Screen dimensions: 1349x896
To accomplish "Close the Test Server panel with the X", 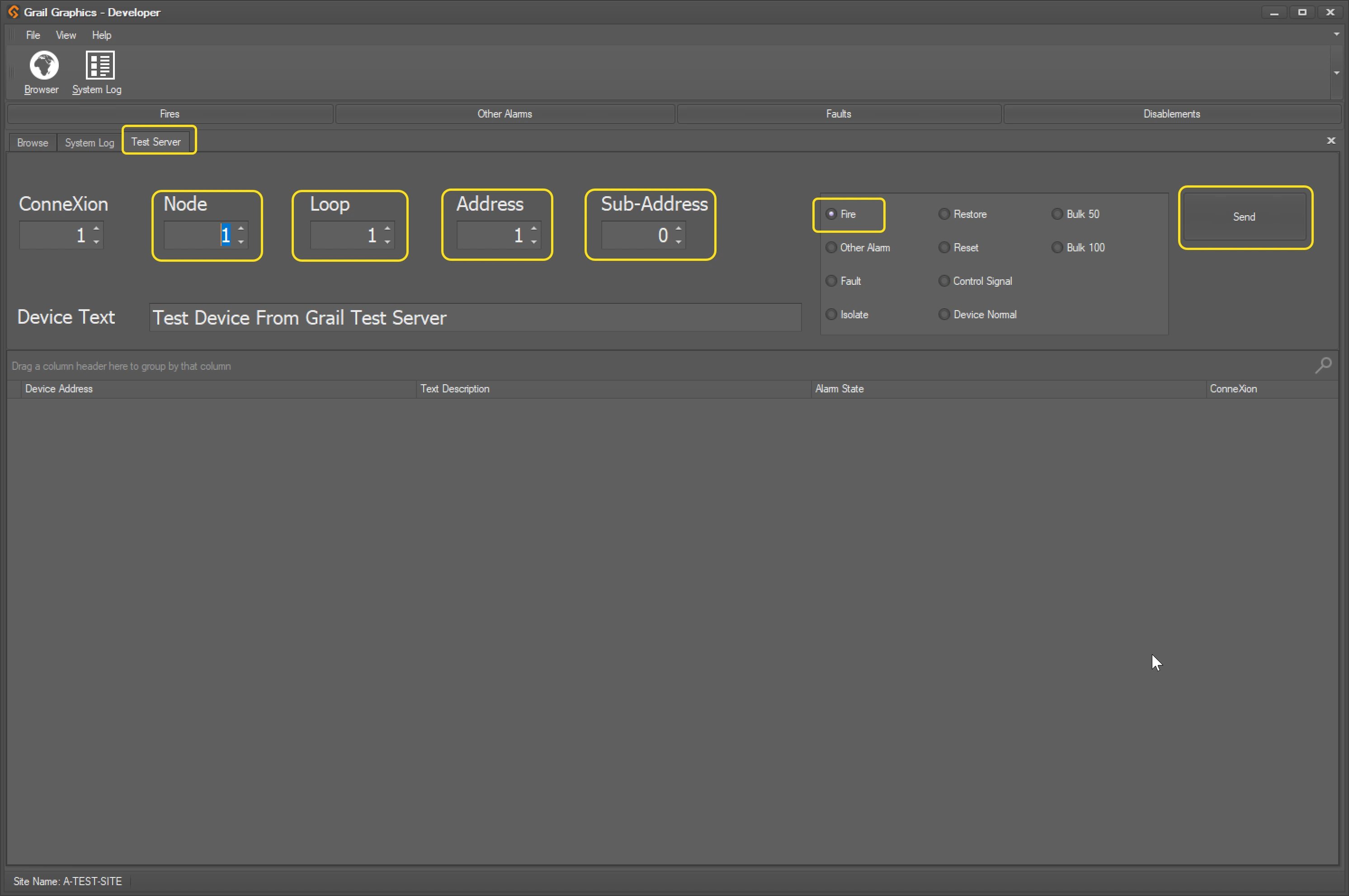I will coord(1331,141).
